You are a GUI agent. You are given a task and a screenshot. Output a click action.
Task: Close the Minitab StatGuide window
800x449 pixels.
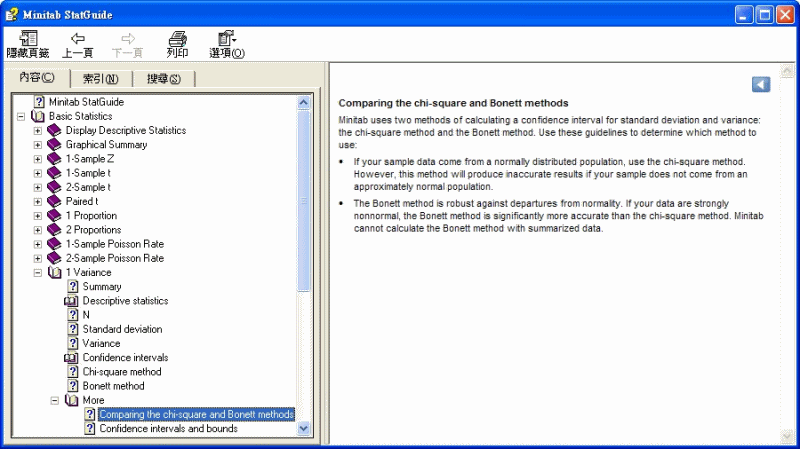coord(785,15)
